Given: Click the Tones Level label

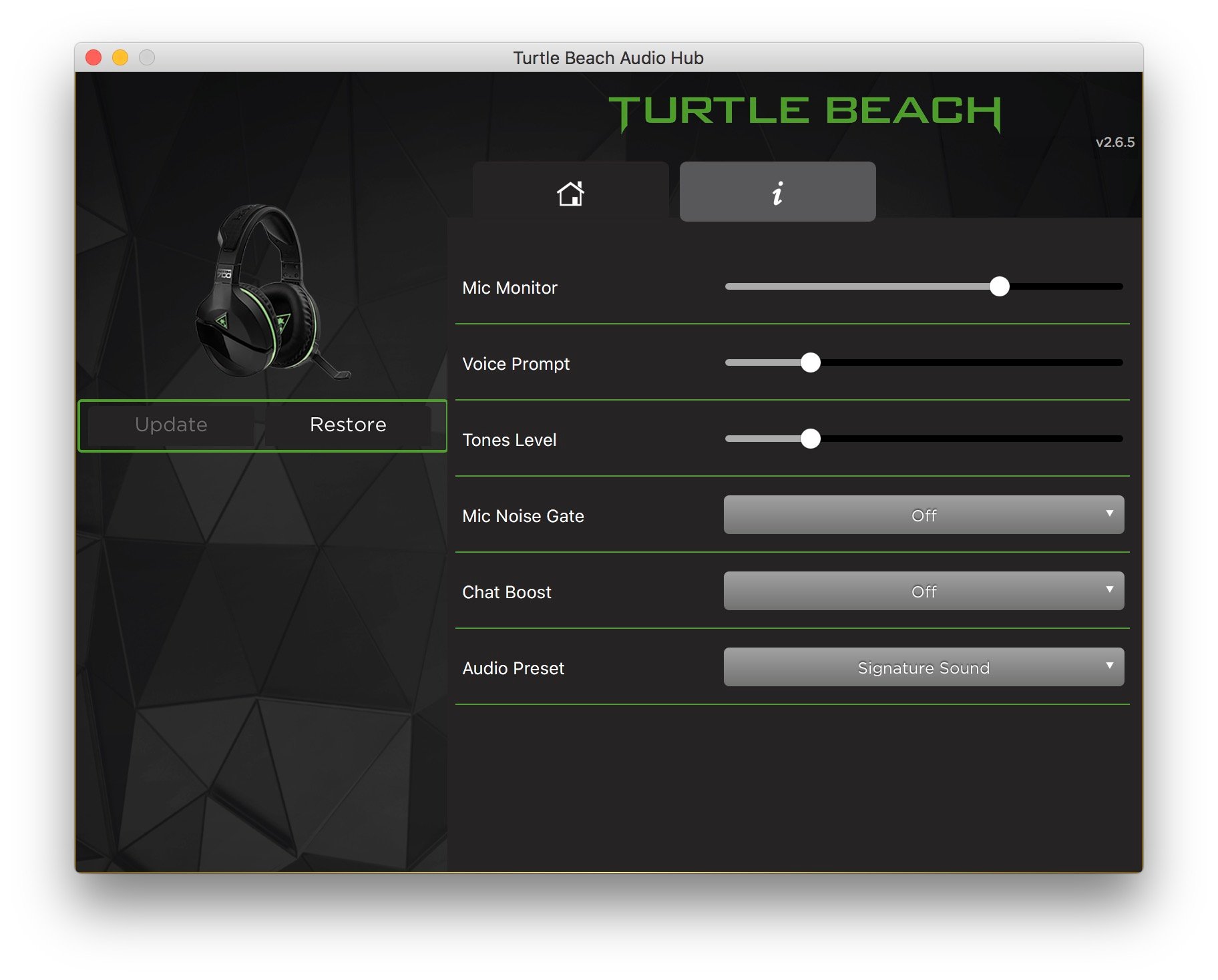Looking at the screenshot, I should 509,440.
